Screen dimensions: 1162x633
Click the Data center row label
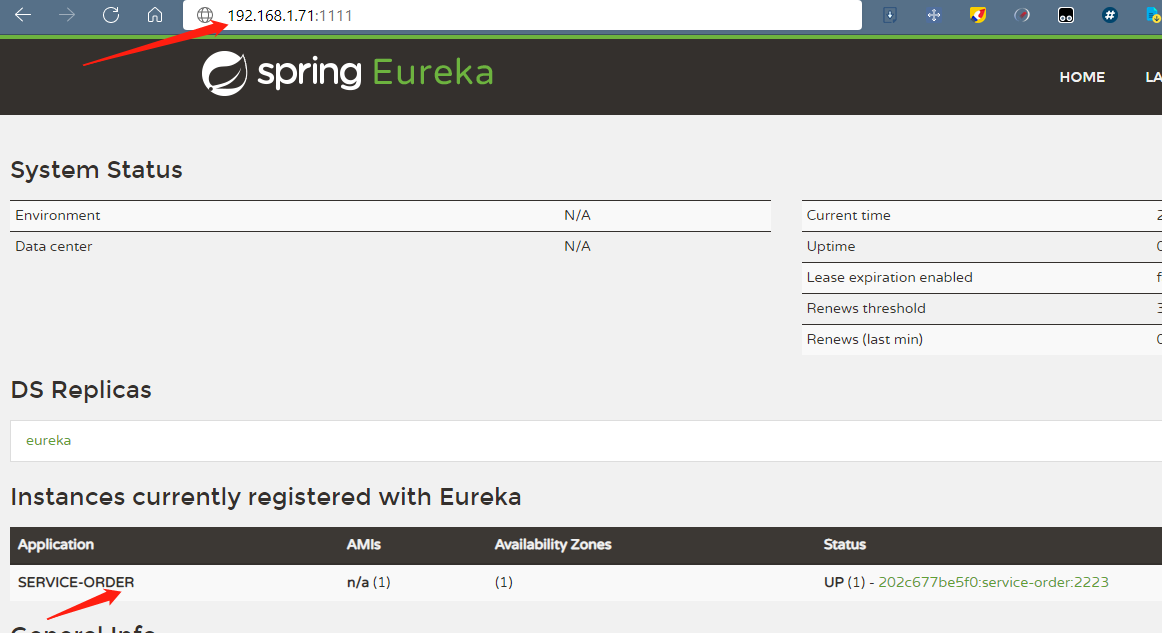(53, 246)
